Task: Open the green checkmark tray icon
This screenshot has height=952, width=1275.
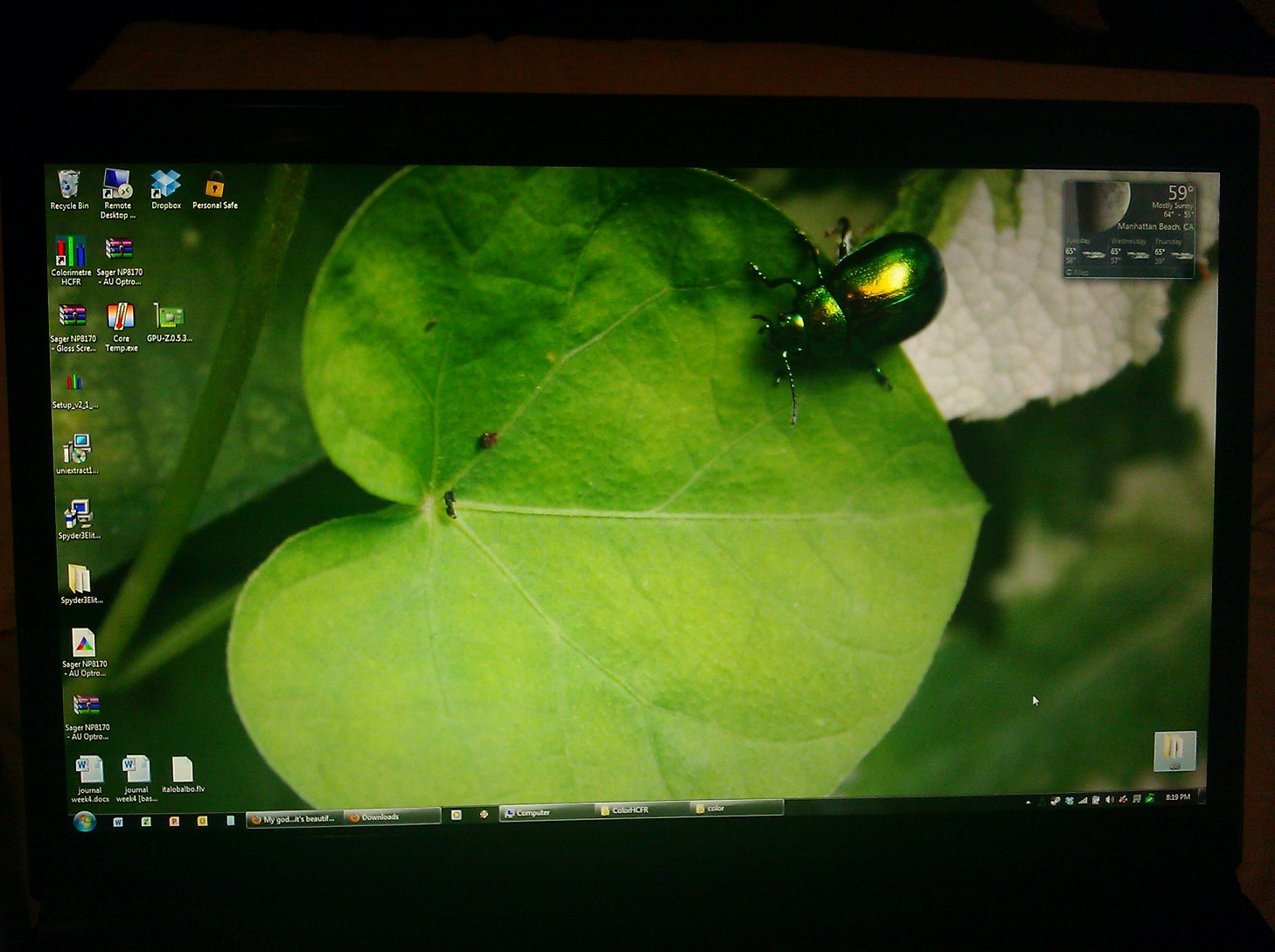Action: 1150,799
